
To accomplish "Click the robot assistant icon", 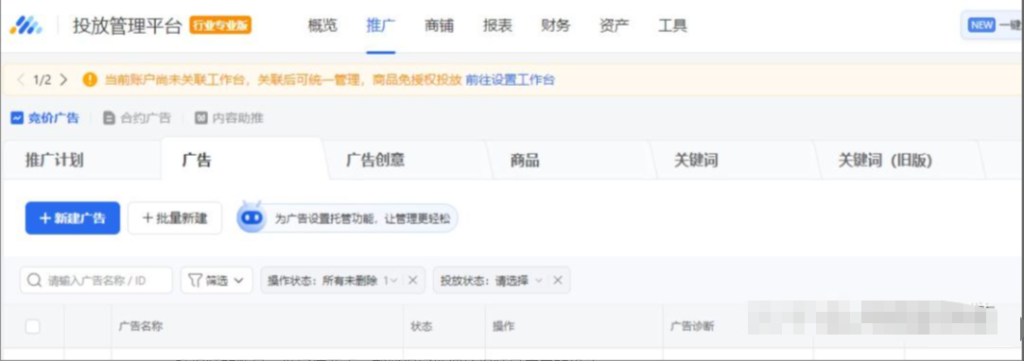I will pos(251,217).
